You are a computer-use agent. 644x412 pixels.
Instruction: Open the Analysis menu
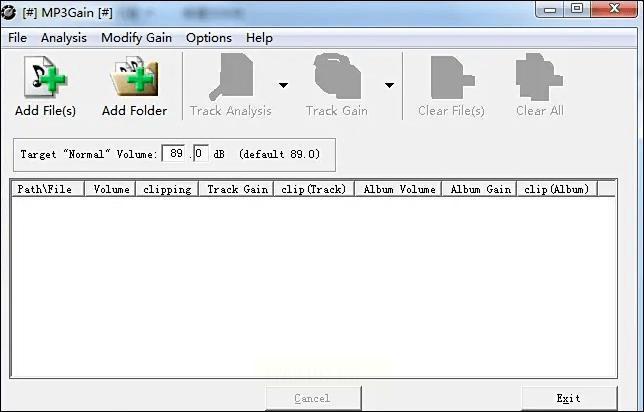tap(64, 38)
